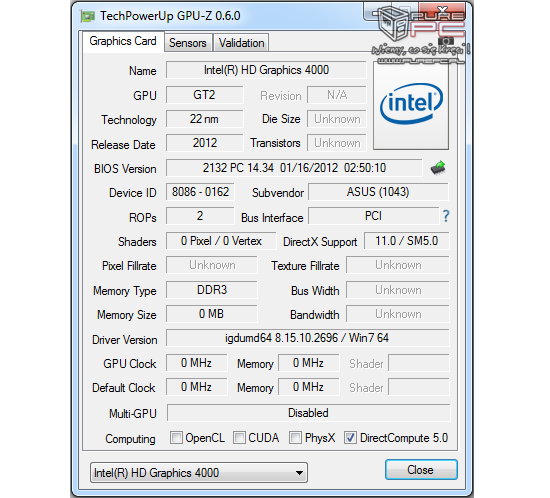Click the Technology field showing 22 nm
The image size is (550, 498).
pos(204,119)
